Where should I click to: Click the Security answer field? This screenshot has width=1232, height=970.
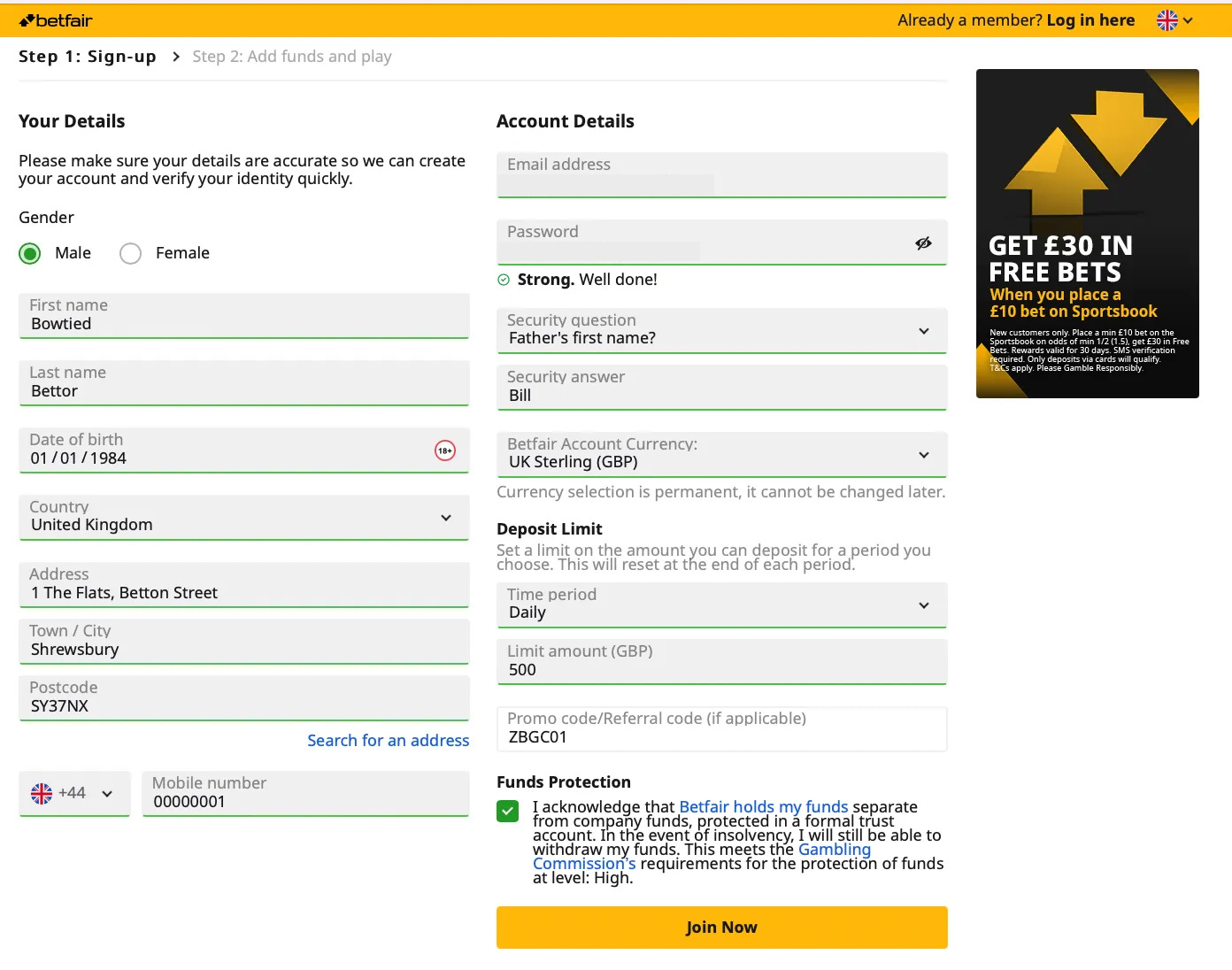(722, 387)
